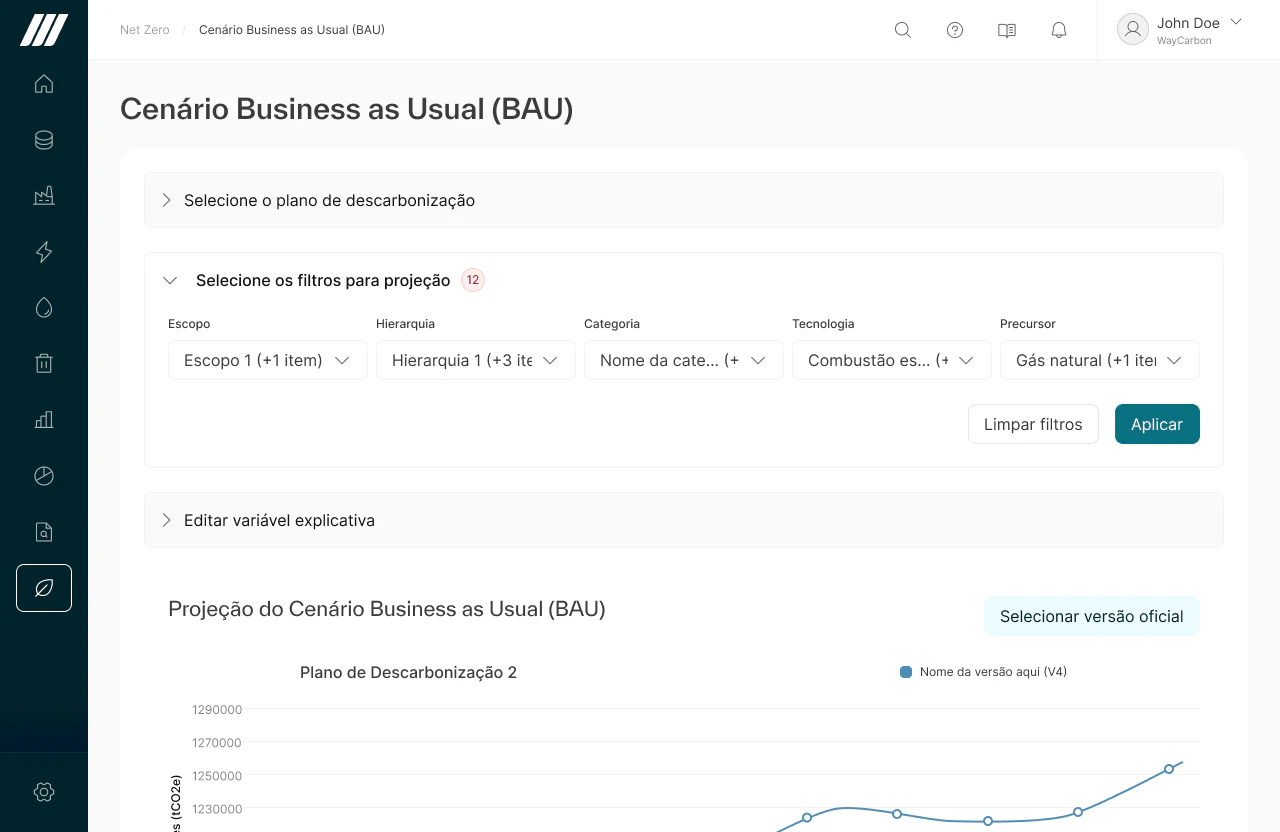Expand Editar variável explicativa section
This screenshot has width=1280, height=832.
(x=279, y=520)
